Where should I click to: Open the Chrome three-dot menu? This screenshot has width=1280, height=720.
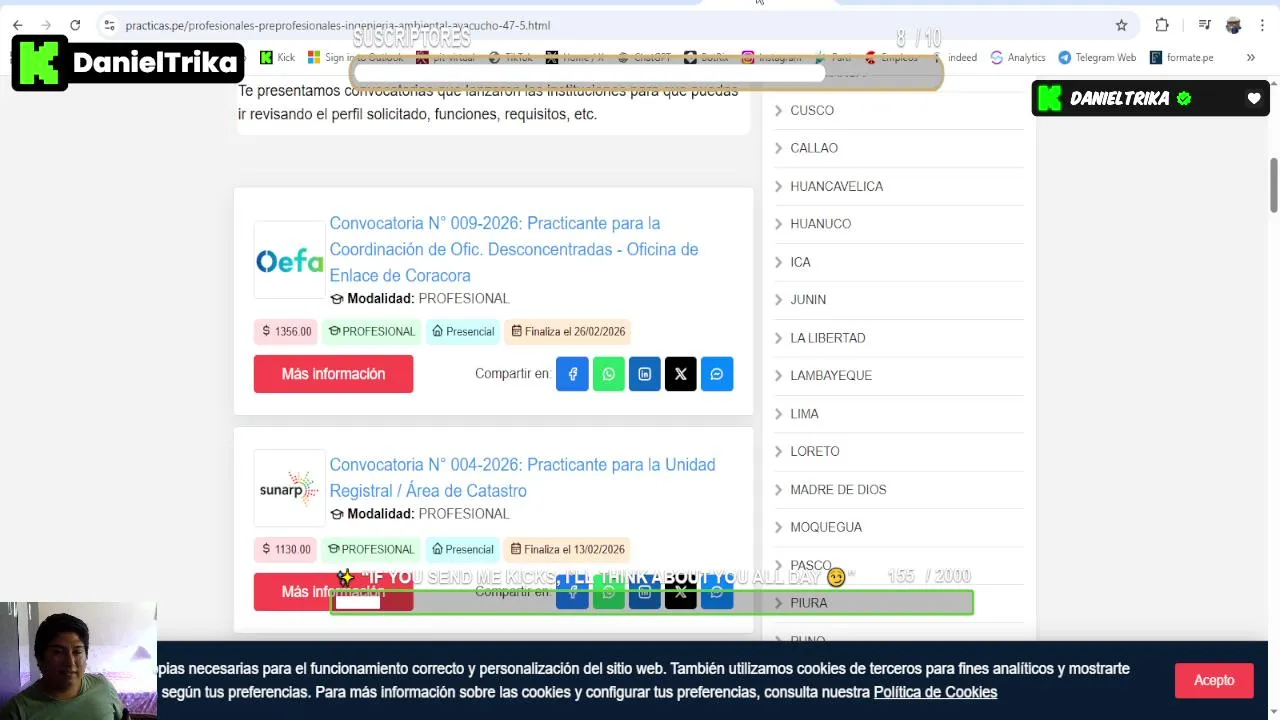click(1262, 25)
